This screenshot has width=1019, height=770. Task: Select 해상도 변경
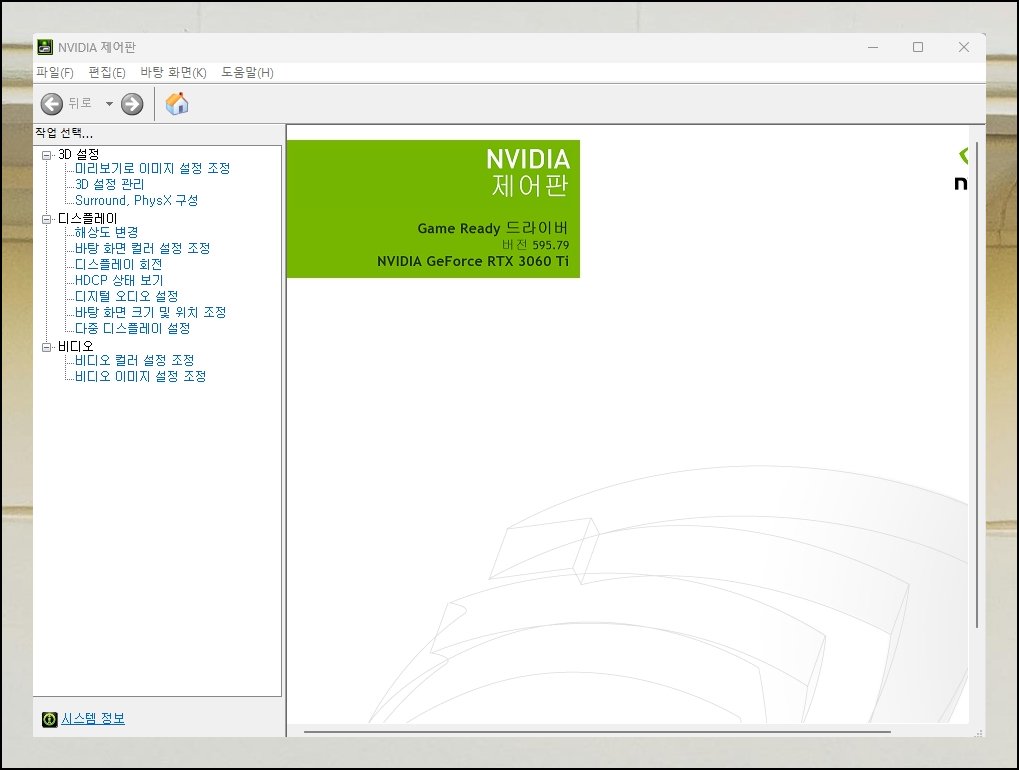107,232
